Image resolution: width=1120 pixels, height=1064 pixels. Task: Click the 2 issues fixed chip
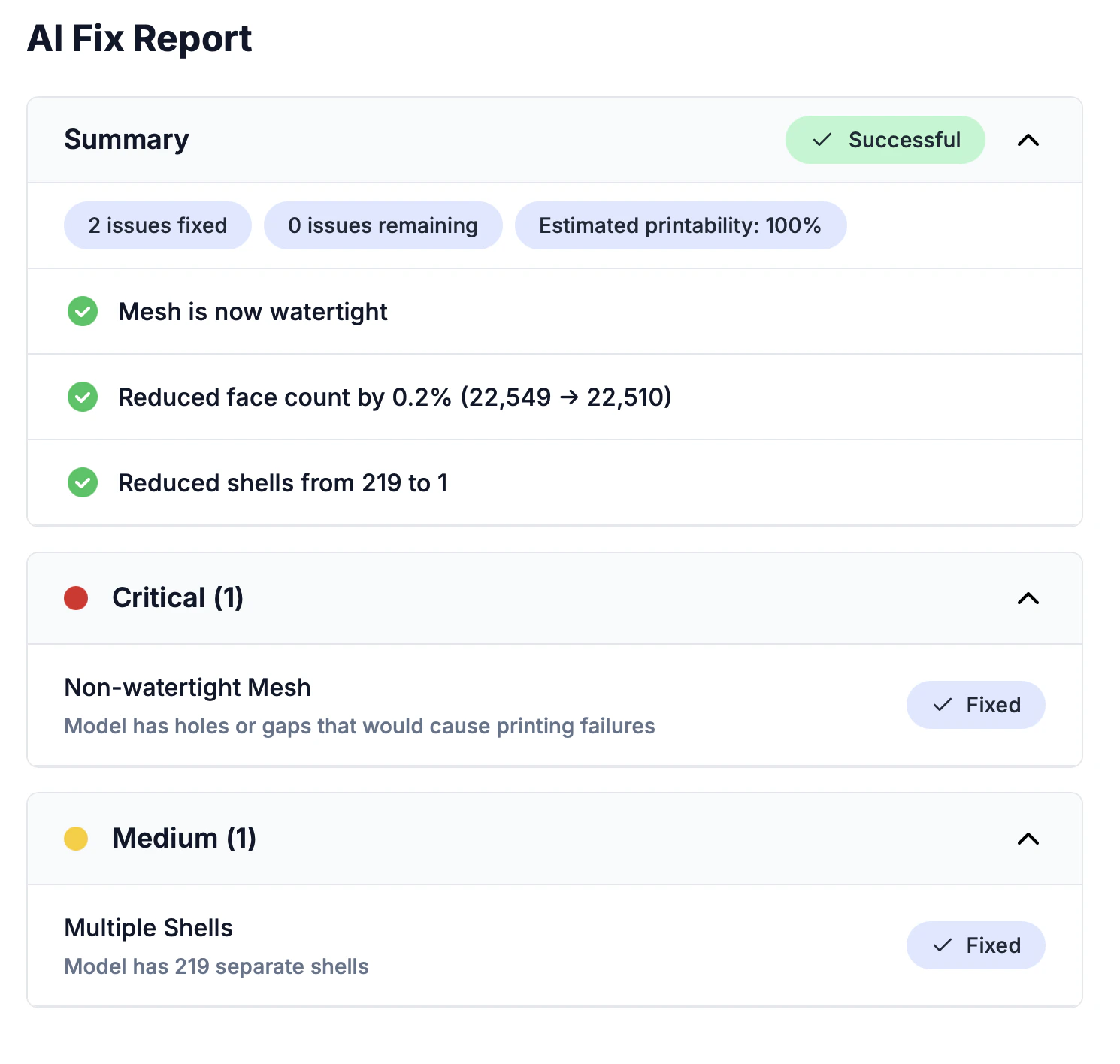[157, 225]
